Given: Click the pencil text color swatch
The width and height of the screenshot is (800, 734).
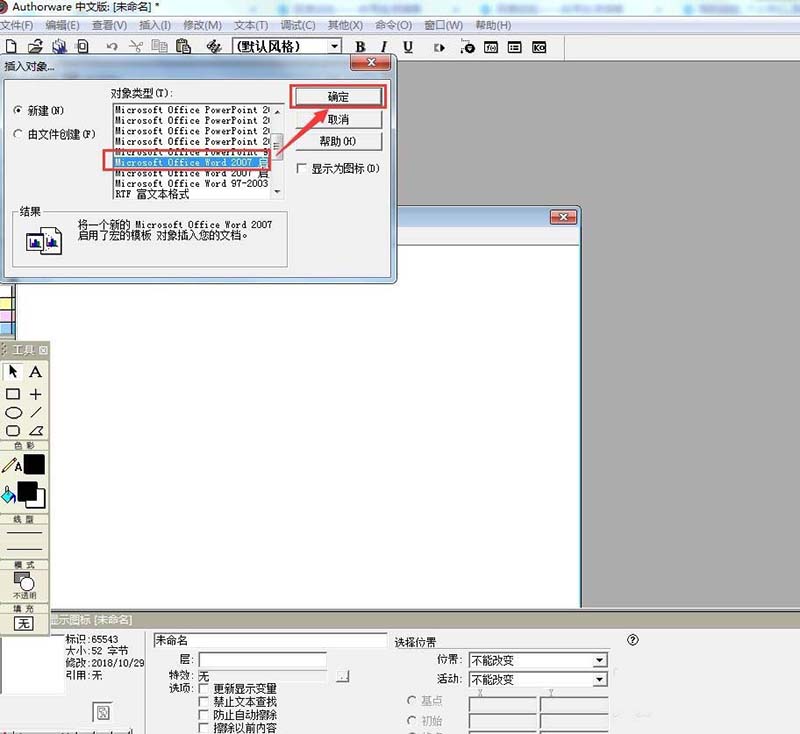Looking at the screenshot, I should tap(34, 465).
